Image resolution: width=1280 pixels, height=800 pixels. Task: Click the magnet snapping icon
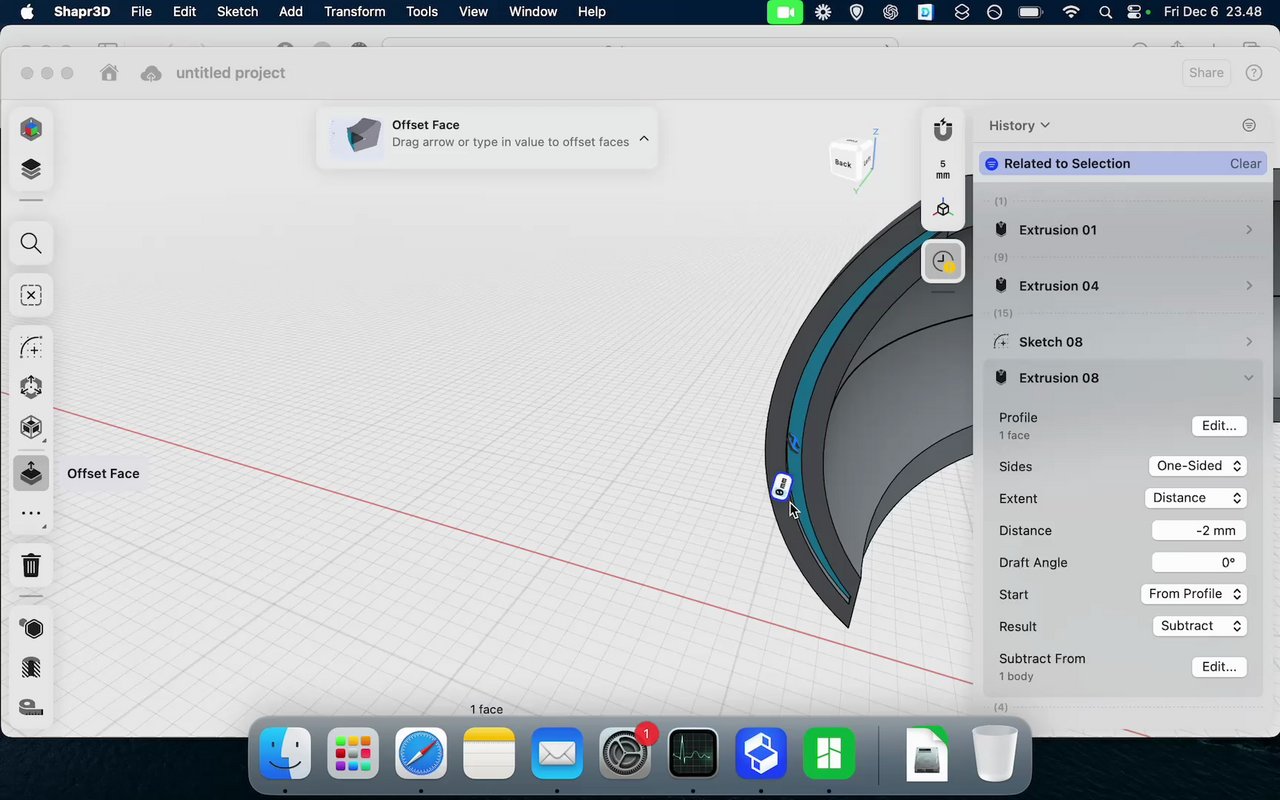point(942,130)
